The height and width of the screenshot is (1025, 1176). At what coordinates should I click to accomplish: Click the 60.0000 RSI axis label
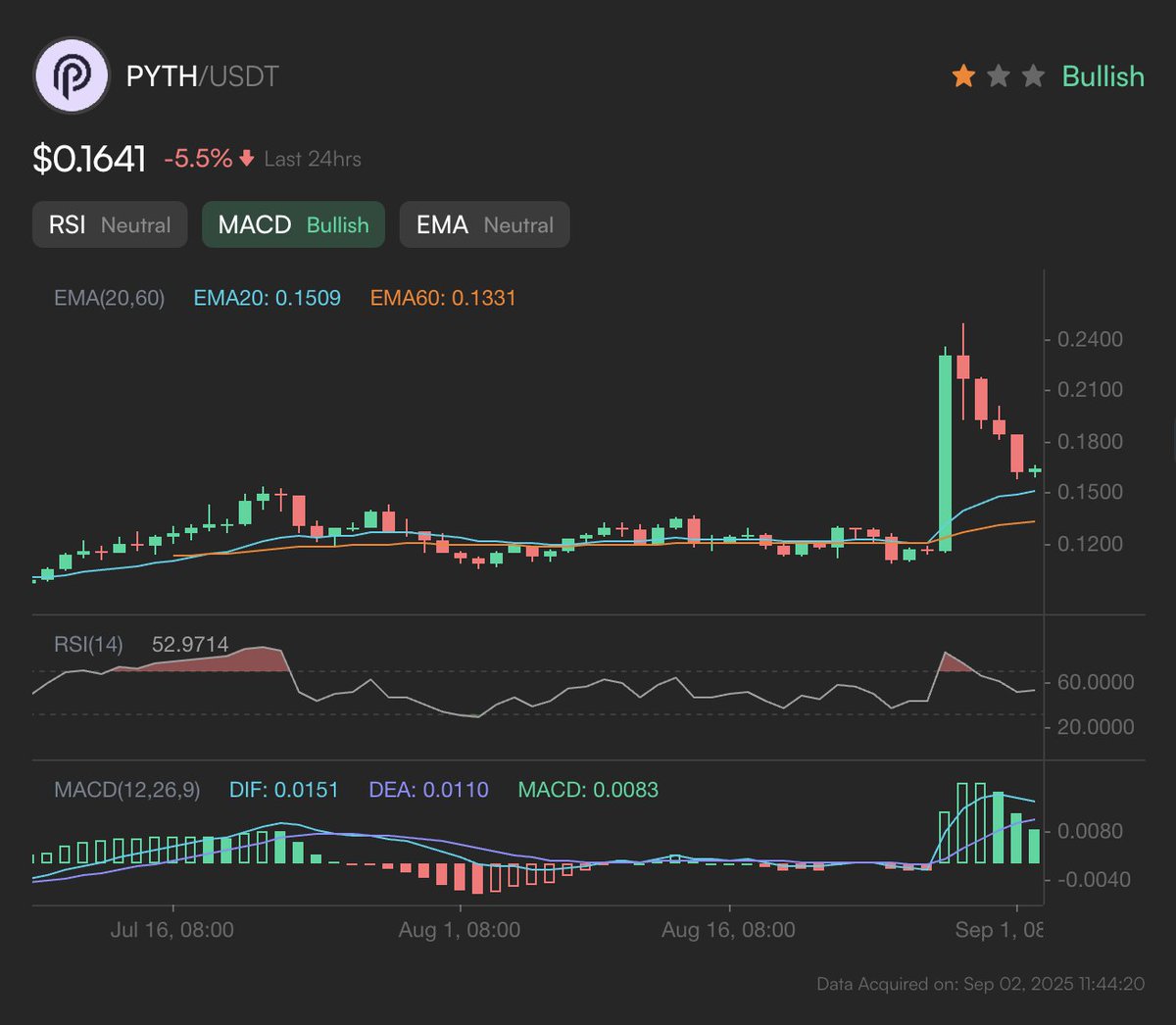click(1096, 682)
